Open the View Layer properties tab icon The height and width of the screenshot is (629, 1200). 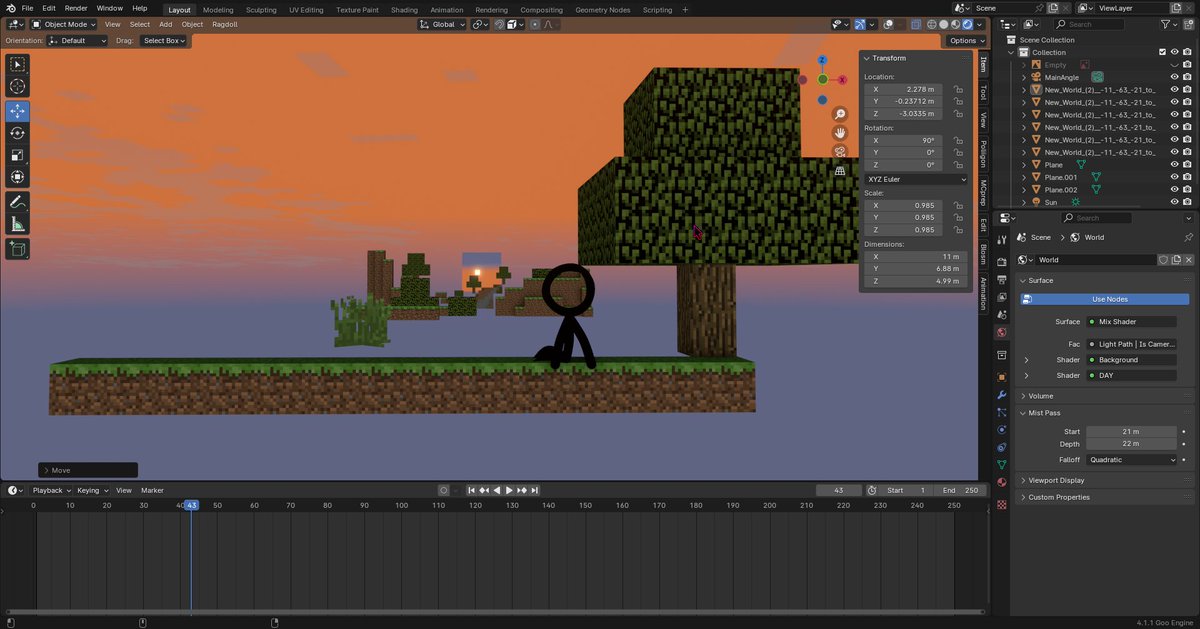pos(1002,297)
